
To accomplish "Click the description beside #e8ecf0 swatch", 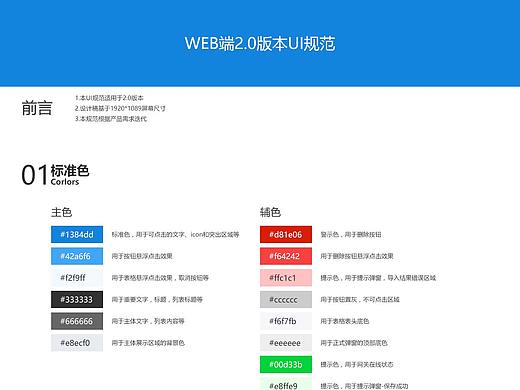I will (148, 343).
